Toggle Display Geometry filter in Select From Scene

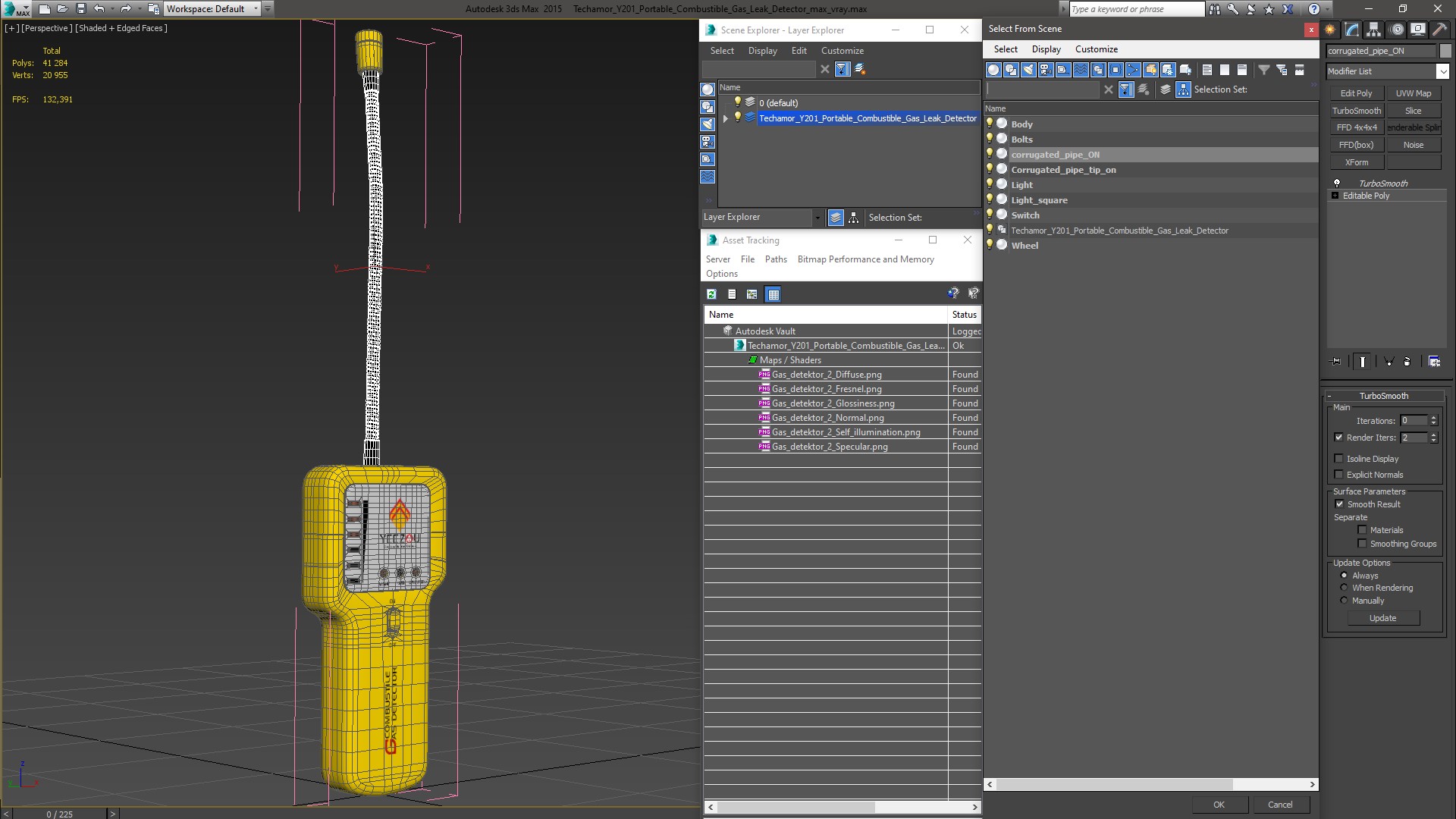pyautogui.click(x=993, y=70)
